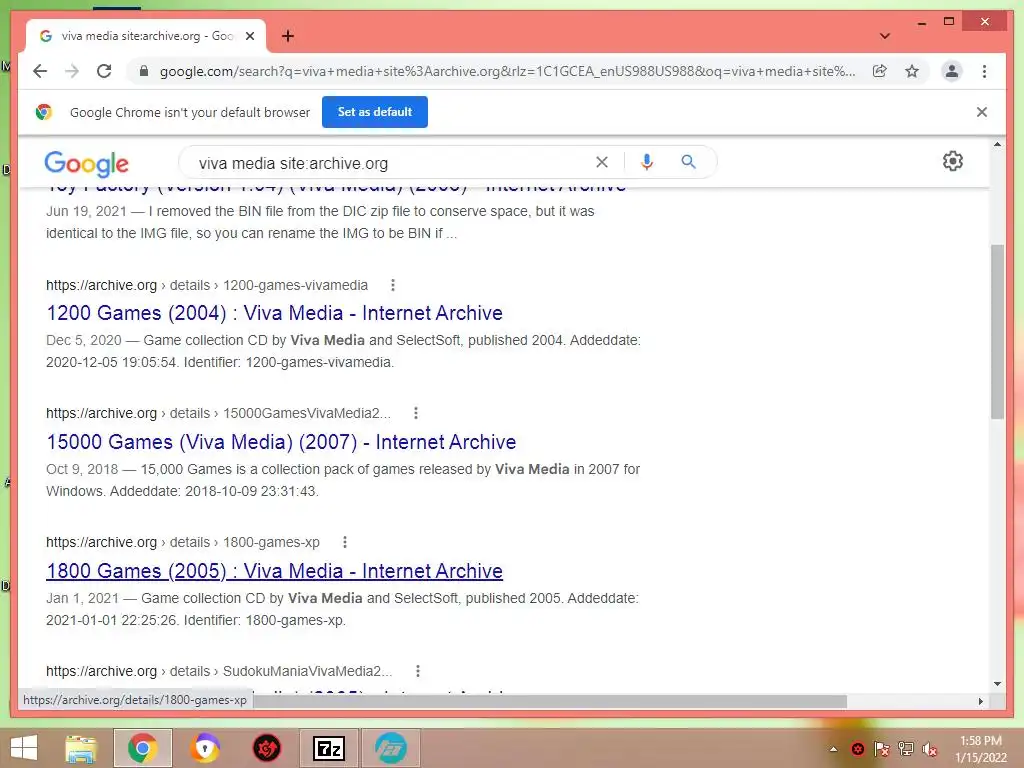Open the network tray icon

906,749
